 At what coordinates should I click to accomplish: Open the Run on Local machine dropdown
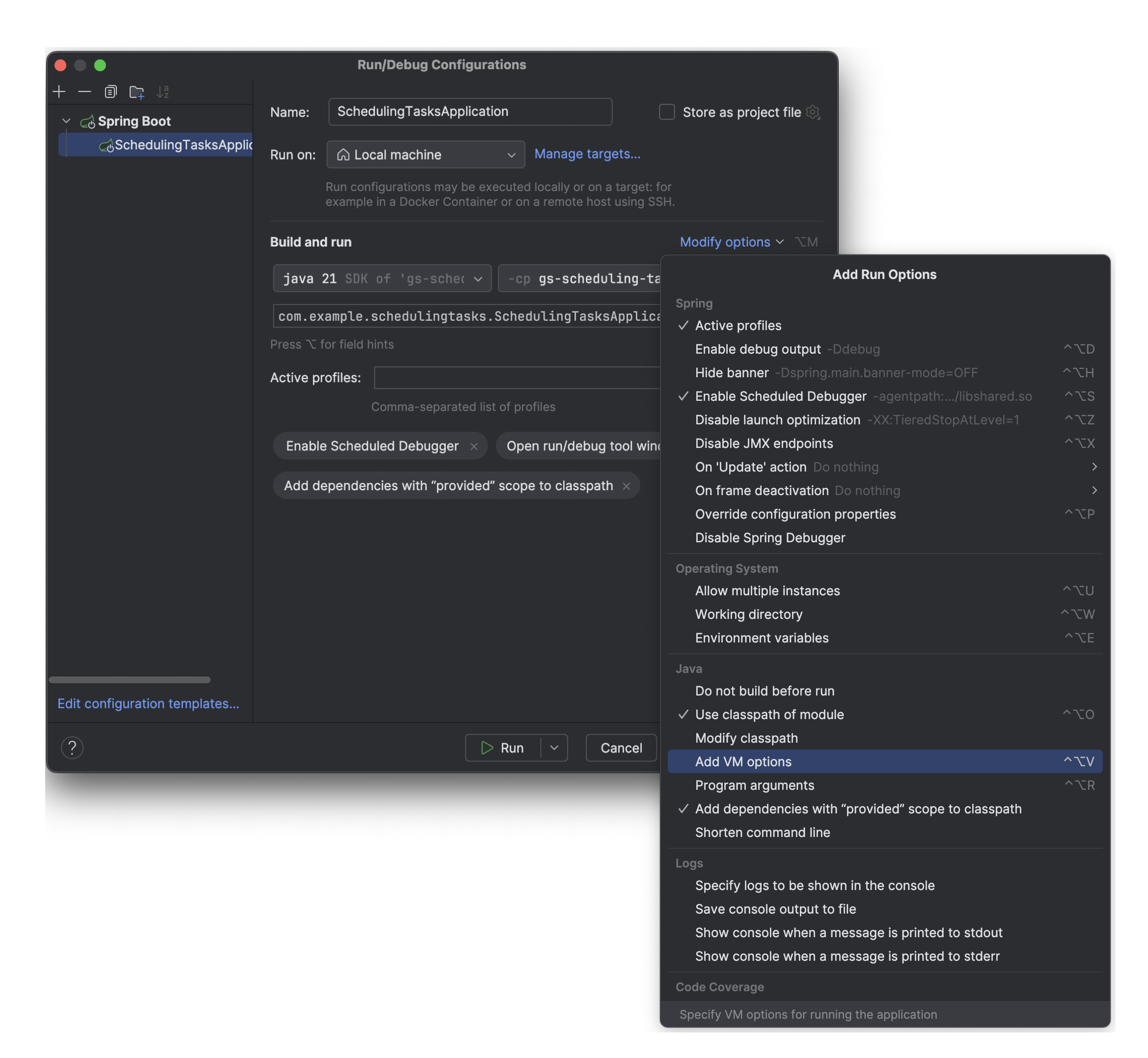pos(425,154)
